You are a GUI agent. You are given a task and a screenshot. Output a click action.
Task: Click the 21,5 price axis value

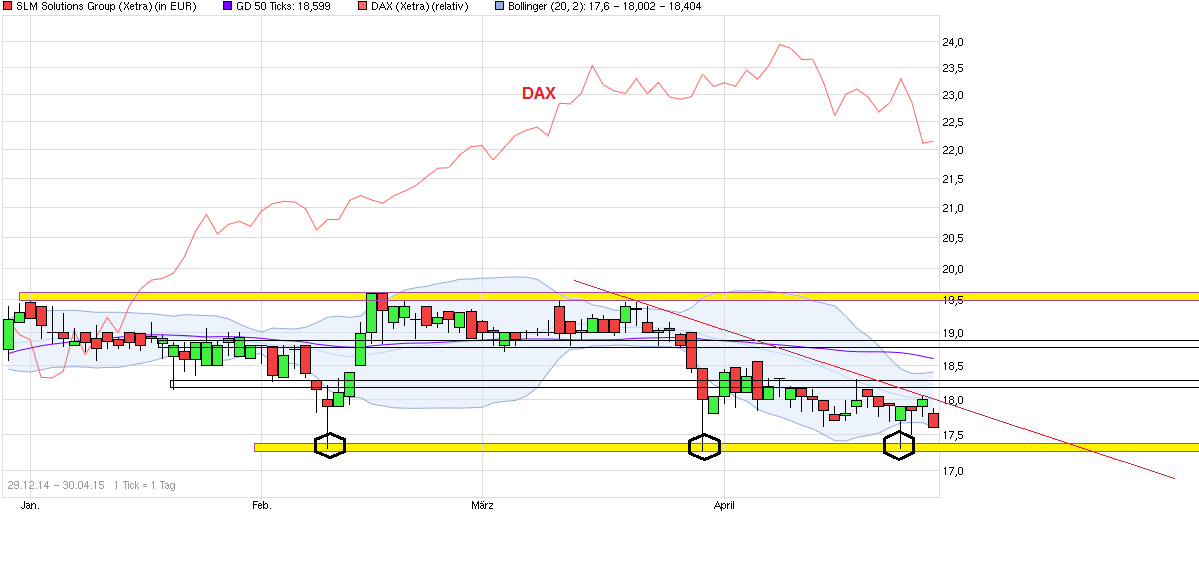pos(954,179)
